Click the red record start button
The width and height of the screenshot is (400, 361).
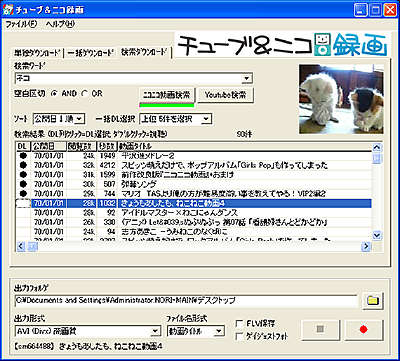coord(363,330)
